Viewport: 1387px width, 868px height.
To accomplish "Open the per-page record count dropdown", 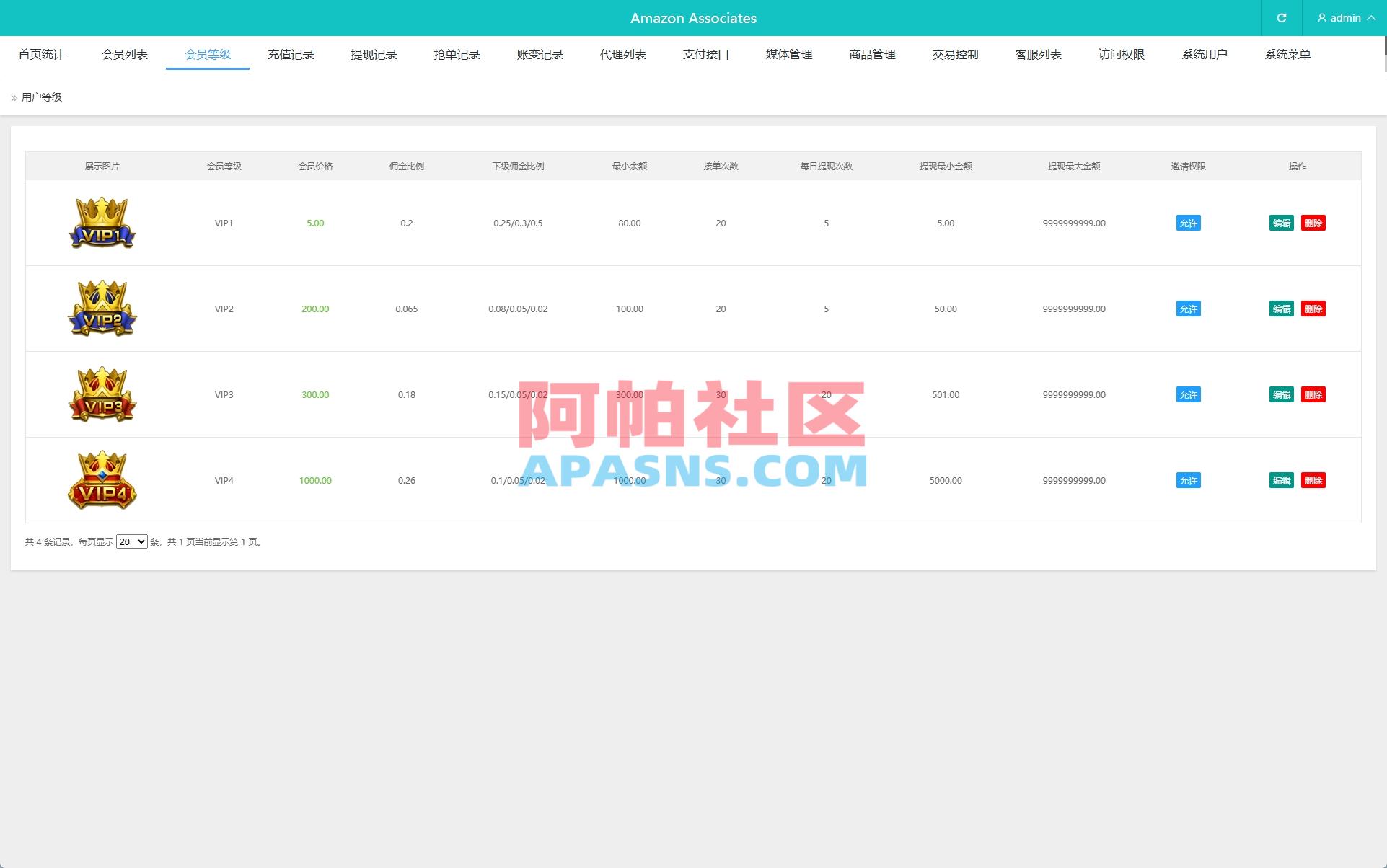I will tap(131, 541).
